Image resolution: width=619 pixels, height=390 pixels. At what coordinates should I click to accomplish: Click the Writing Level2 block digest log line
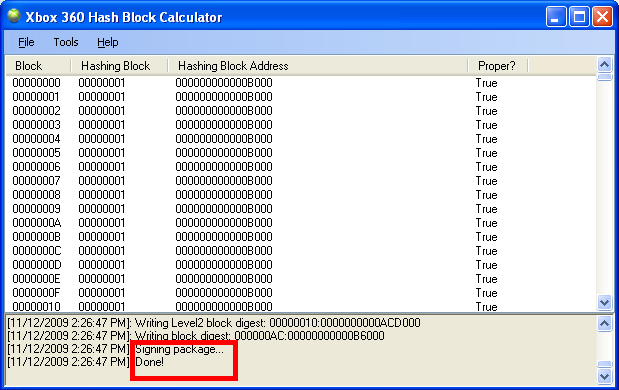(x=214, y=323)
